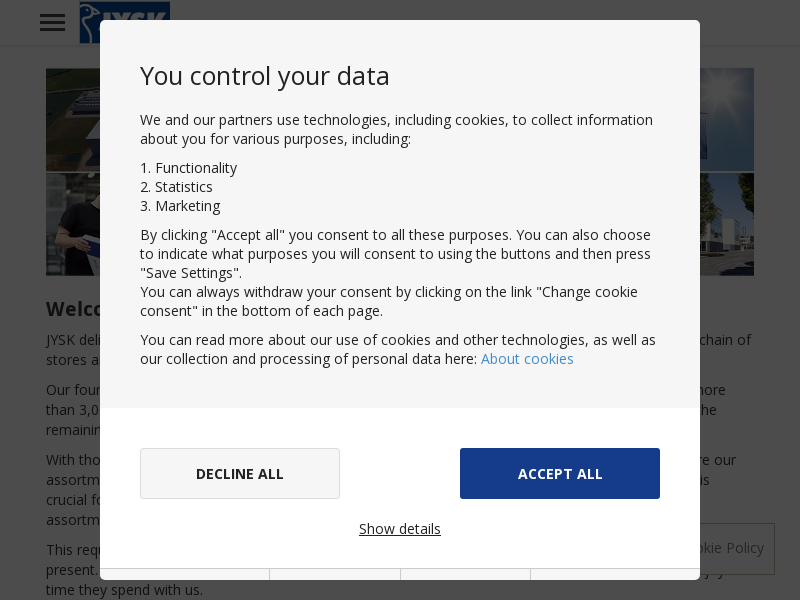Screen dimensions: 800x600
Task: Decline all cookies
Action: [x=240, y=473]
